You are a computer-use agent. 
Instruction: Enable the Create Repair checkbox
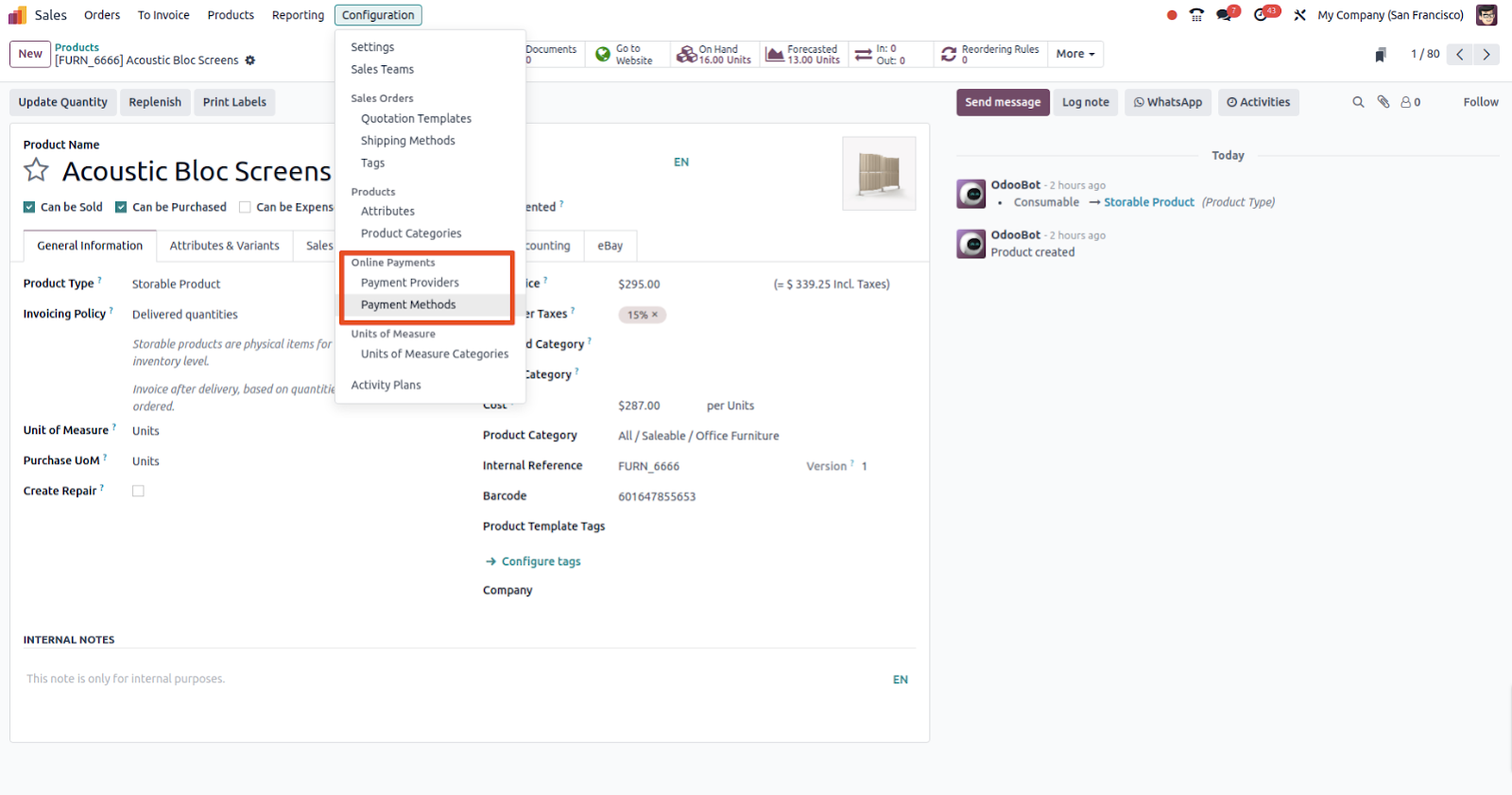point(138,491)
